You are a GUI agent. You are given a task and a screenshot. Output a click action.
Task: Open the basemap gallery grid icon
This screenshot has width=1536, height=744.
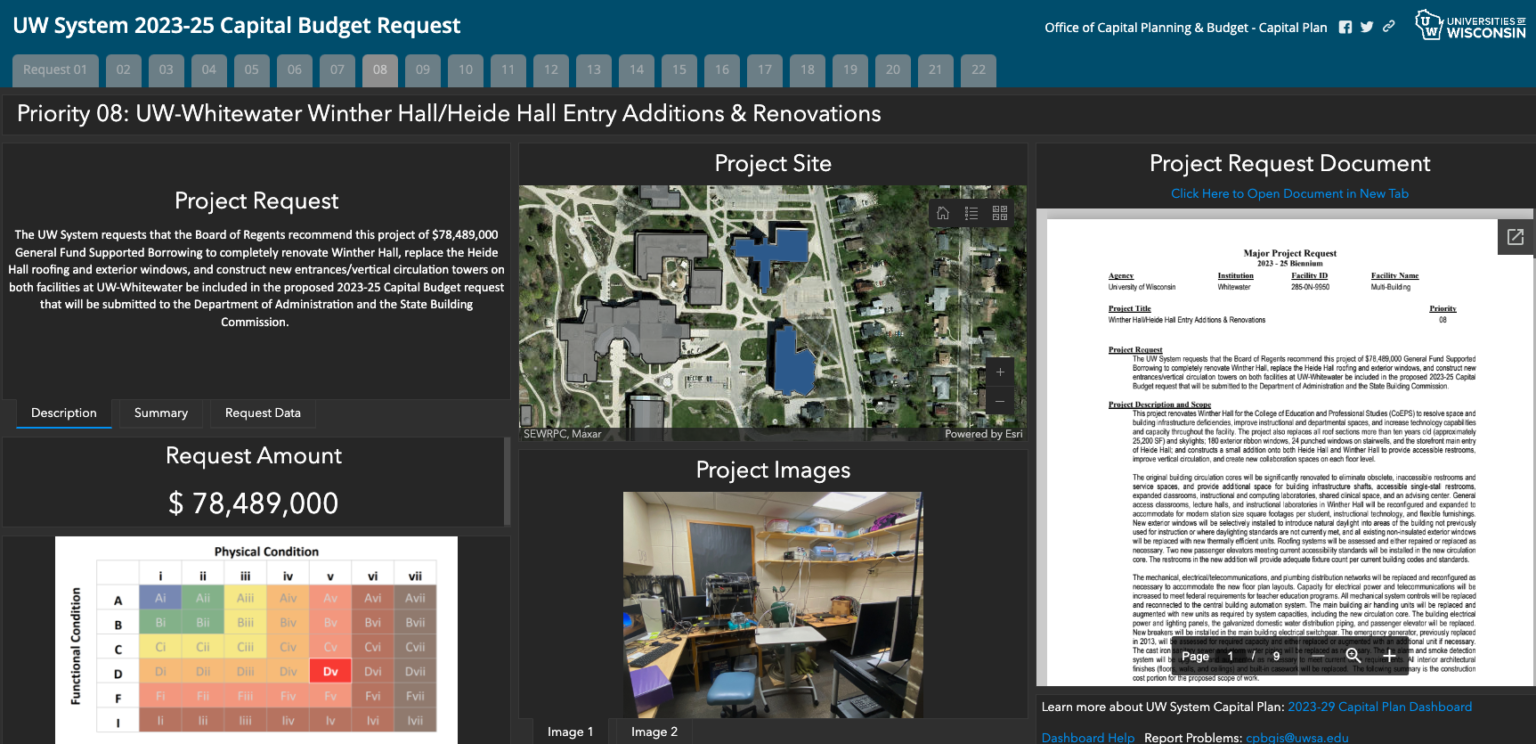[999, 213]
